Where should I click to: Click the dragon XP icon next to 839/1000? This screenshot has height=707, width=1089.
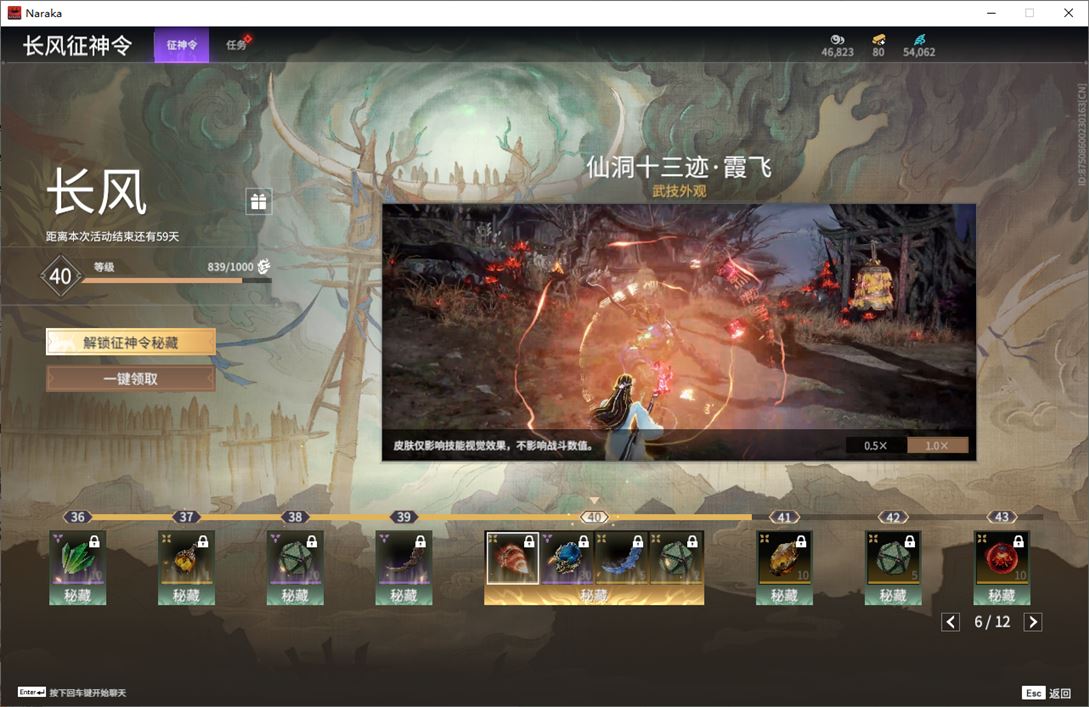[x=264, y=266]
